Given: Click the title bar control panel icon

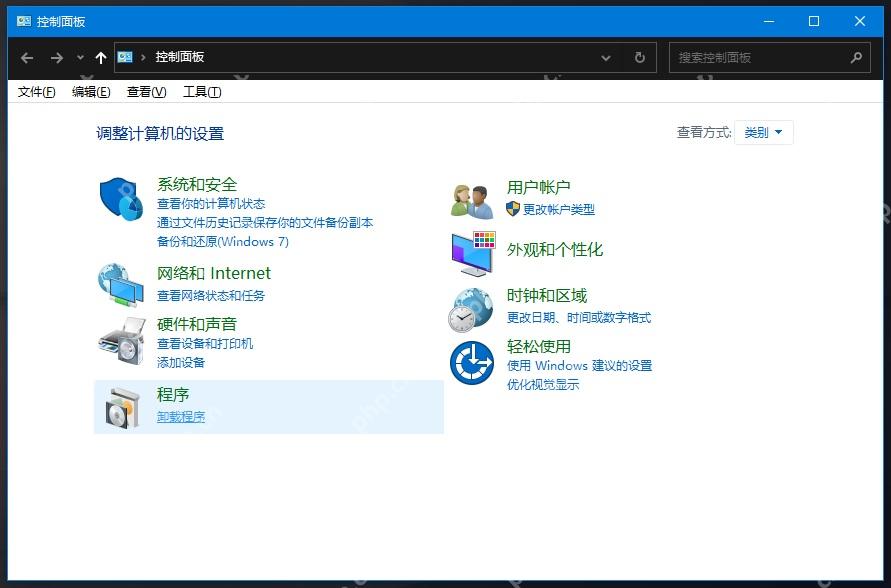Looking at the screenshot, I should 24,22.
